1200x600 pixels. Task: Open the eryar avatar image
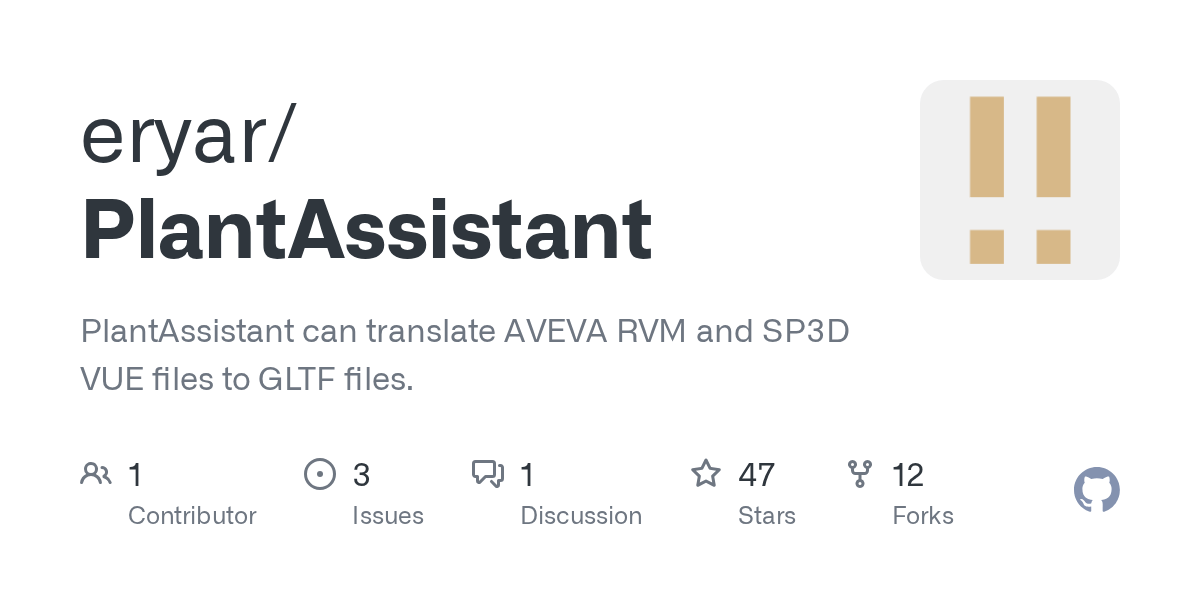(1019, 180)
